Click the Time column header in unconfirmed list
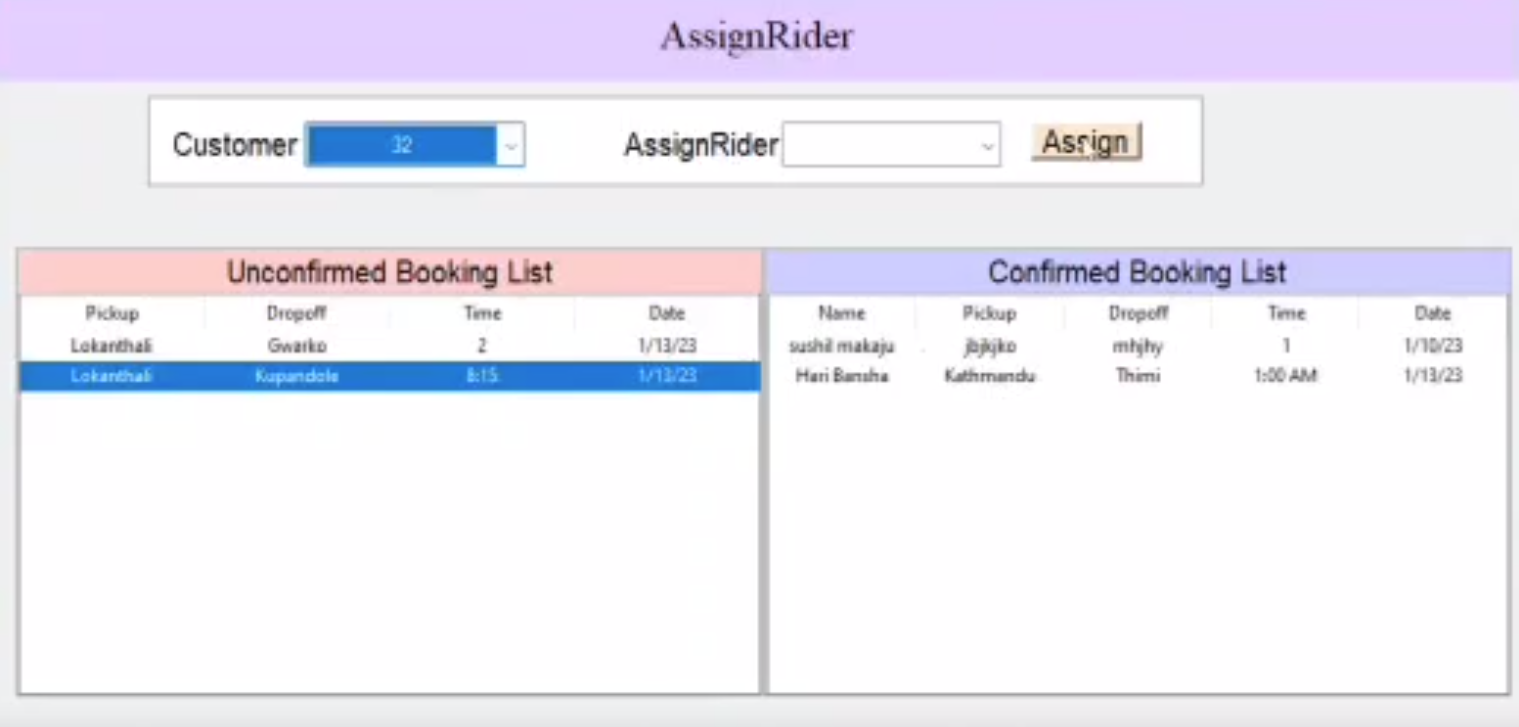 tap(482, 314)
